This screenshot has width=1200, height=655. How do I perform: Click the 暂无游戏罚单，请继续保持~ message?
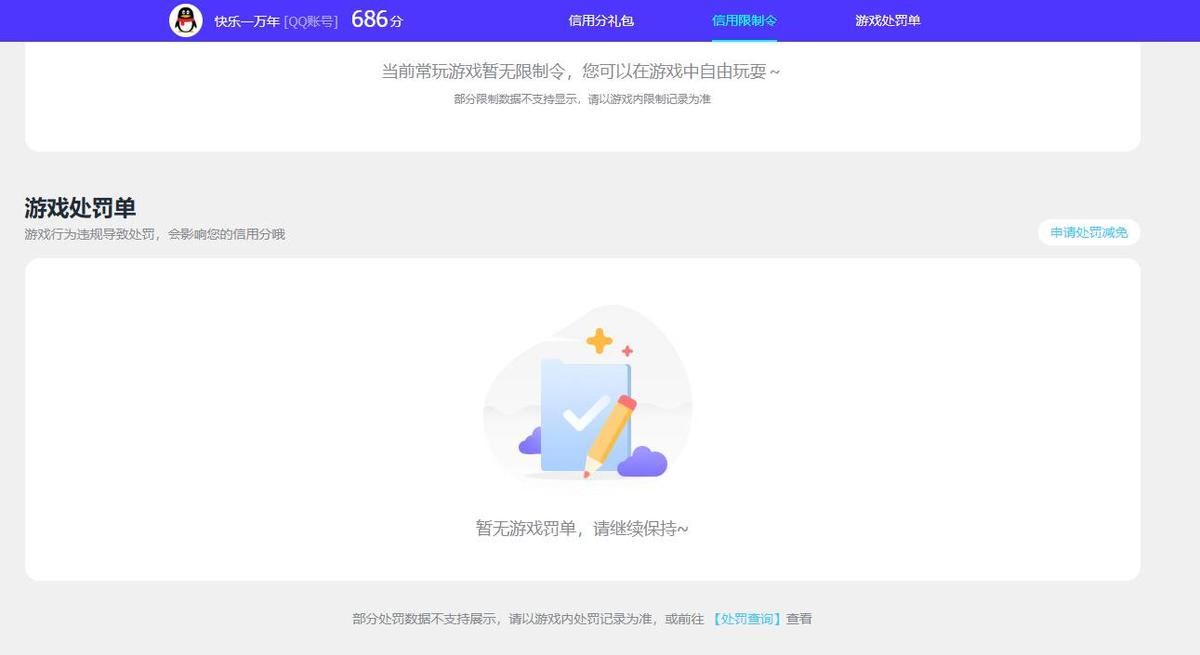click(582, 528)
